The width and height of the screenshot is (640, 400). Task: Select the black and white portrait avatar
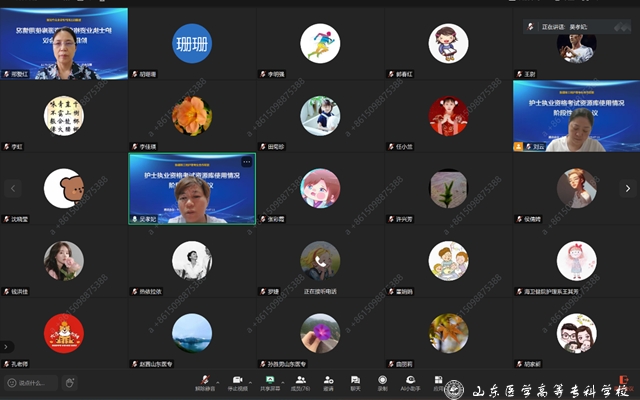(x=192, y=261)
